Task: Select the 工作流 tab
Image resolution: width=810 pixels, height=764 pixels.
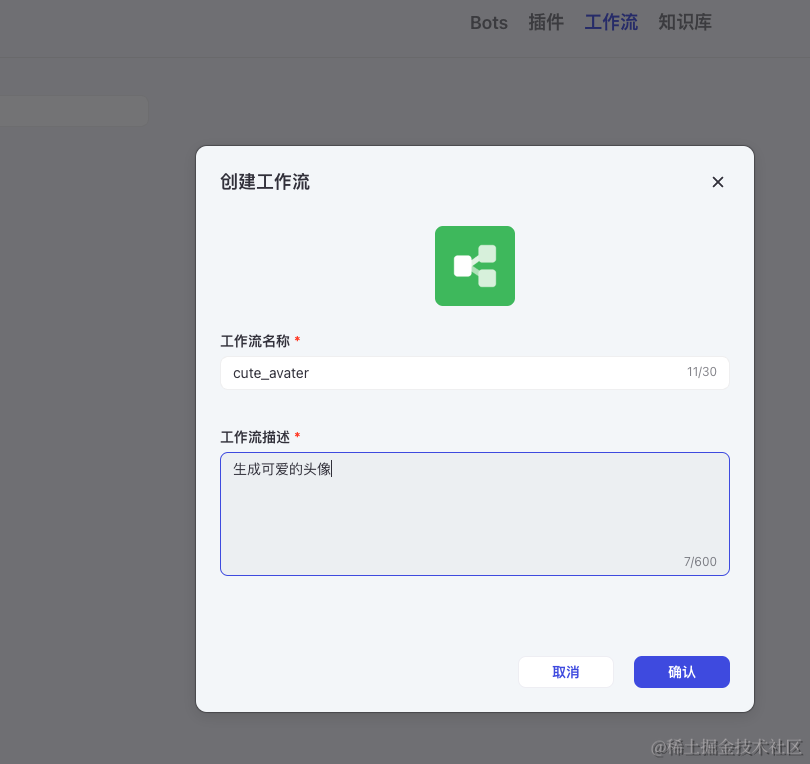Action: pyautogui.click(x=611, y=23)
